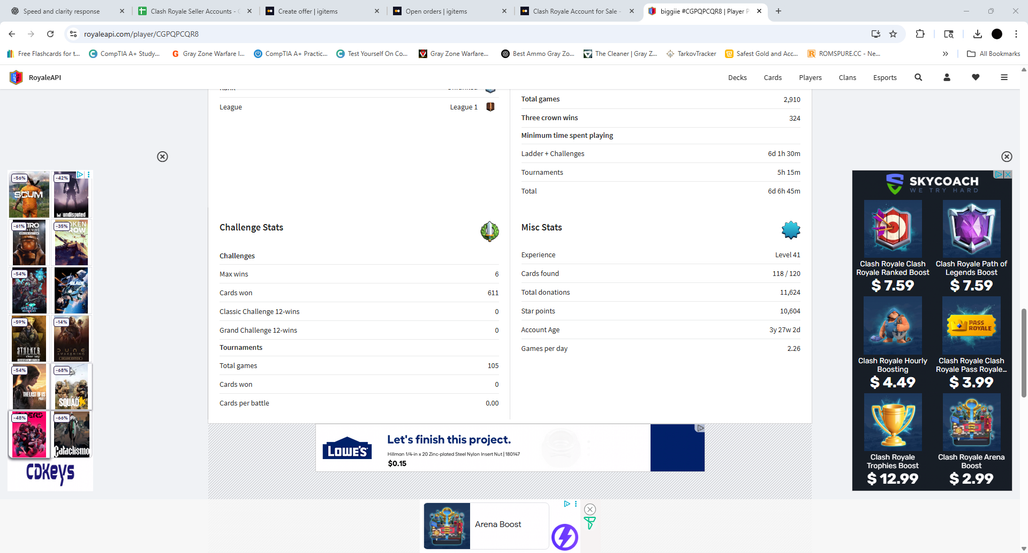Viewport: 1028px width, 553px height.
Task: Close the bottom Arena Boost ad
Action: point(590,509)
